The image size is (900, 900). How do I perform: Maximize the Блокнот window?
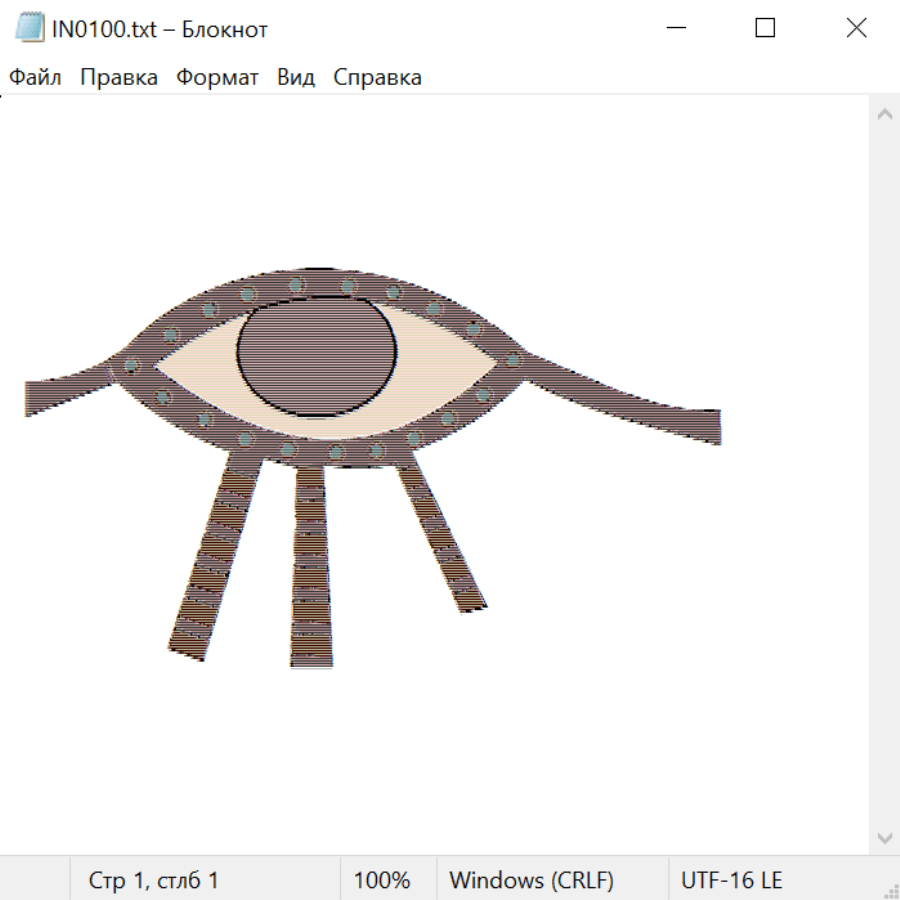pos(765,29)
